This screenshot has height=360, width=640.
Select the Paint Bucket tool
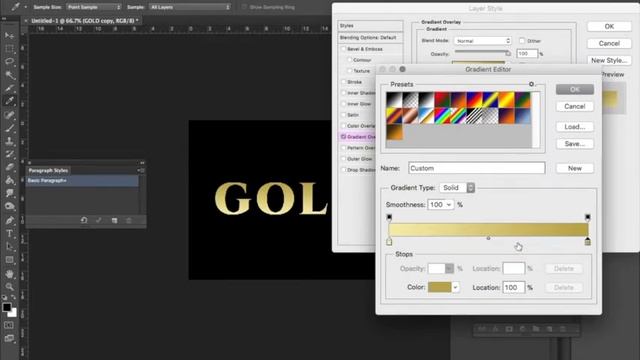[x=9, y=180]
